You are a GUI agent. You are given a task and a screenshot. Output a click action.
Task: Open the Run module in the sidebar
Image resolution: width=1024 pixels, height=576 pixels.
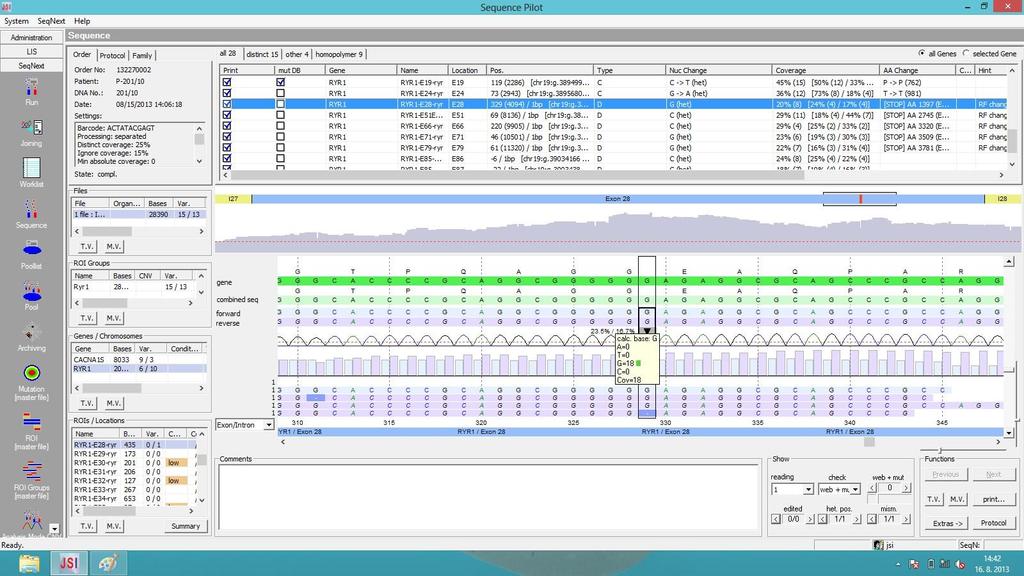click(31, 87)
